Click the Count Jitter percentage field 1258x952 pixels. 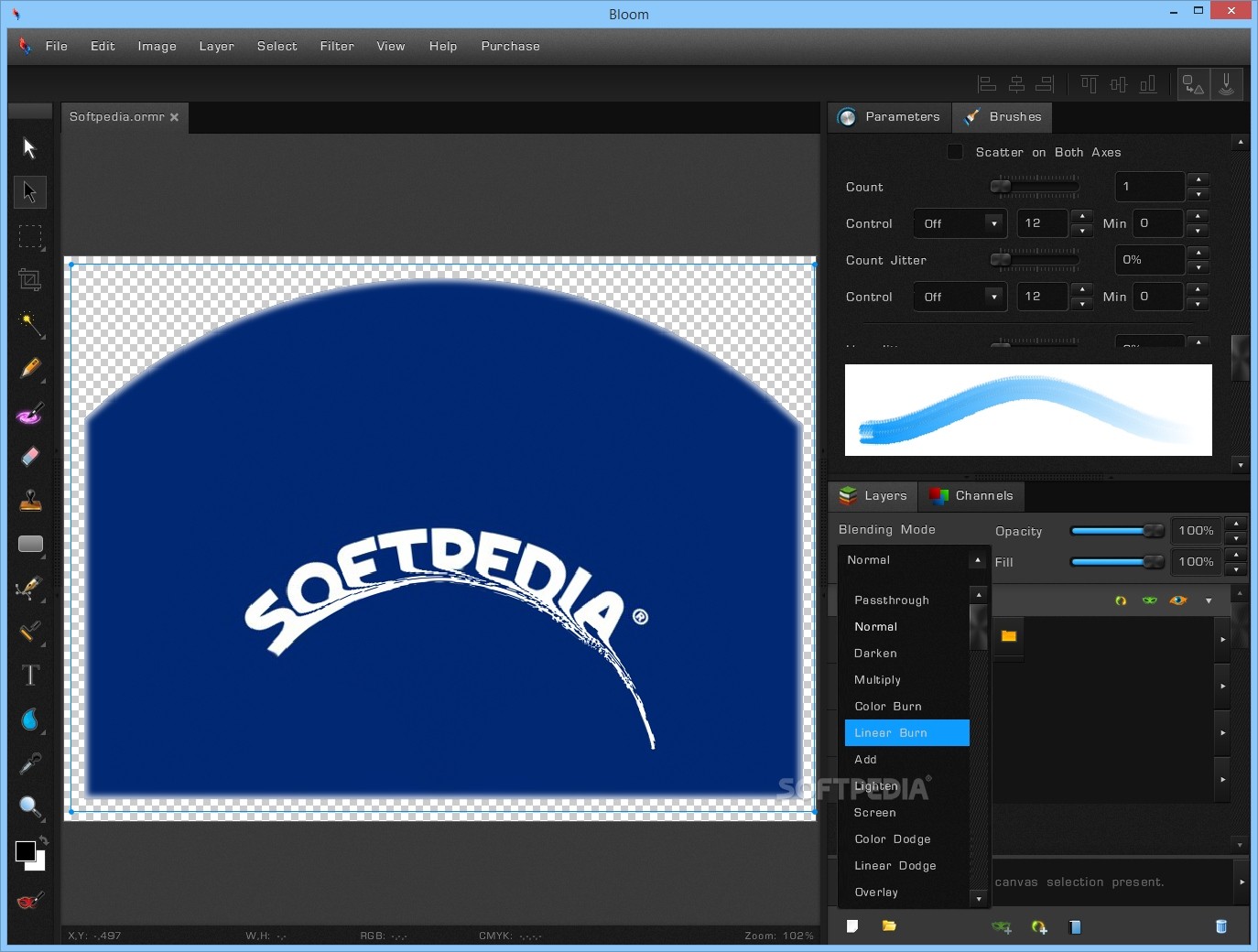[x=1150, y=260]
